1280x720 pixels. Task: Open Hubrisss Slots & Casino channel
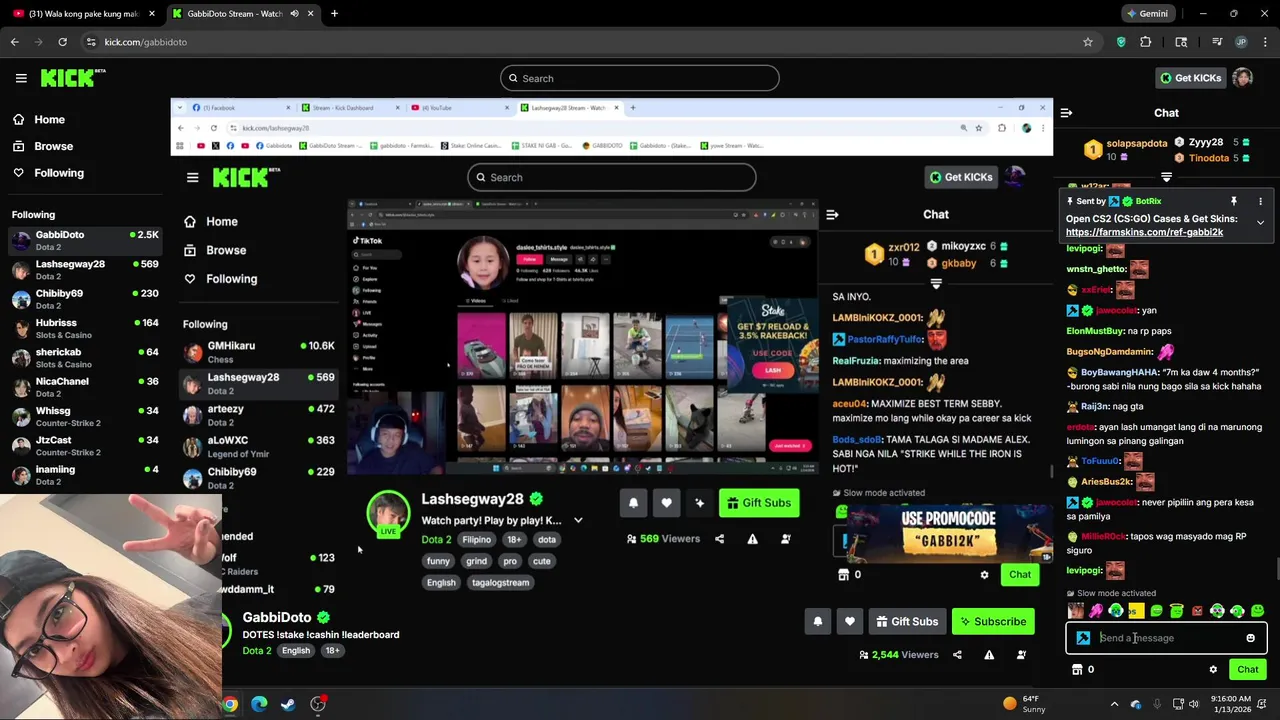click(85, 329)
